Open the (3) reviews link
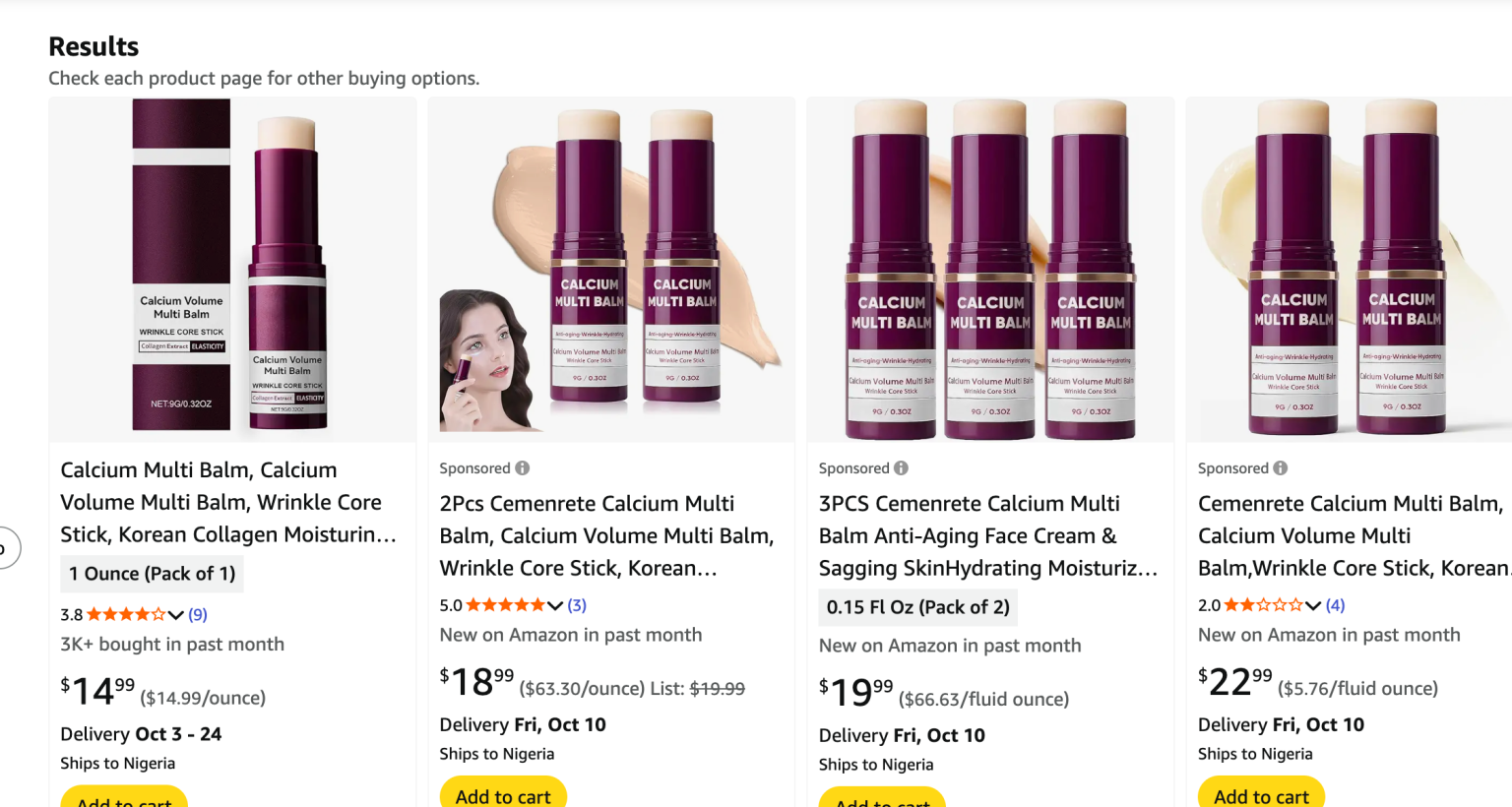This screenshot has width=1512, height=807. pos(576,604)
